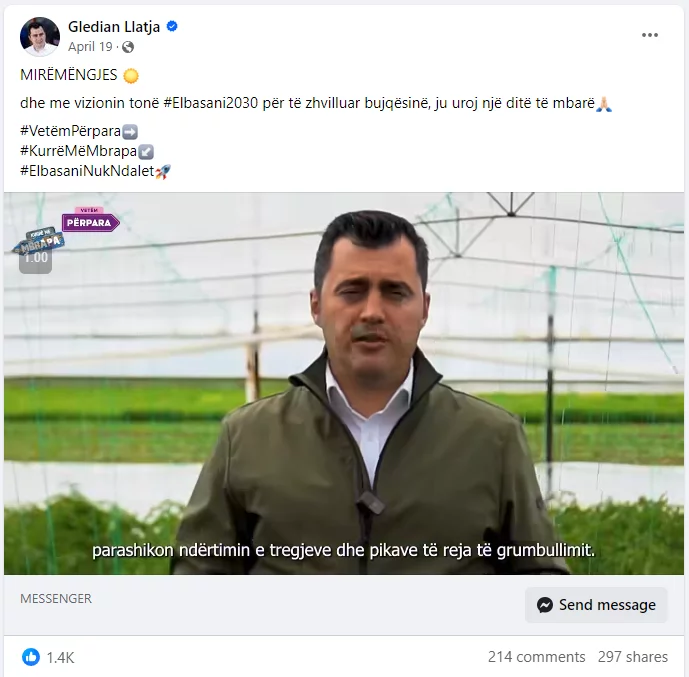Open Gledian Llatja profile picture
The image size is (689, 677).
(40, 37)
